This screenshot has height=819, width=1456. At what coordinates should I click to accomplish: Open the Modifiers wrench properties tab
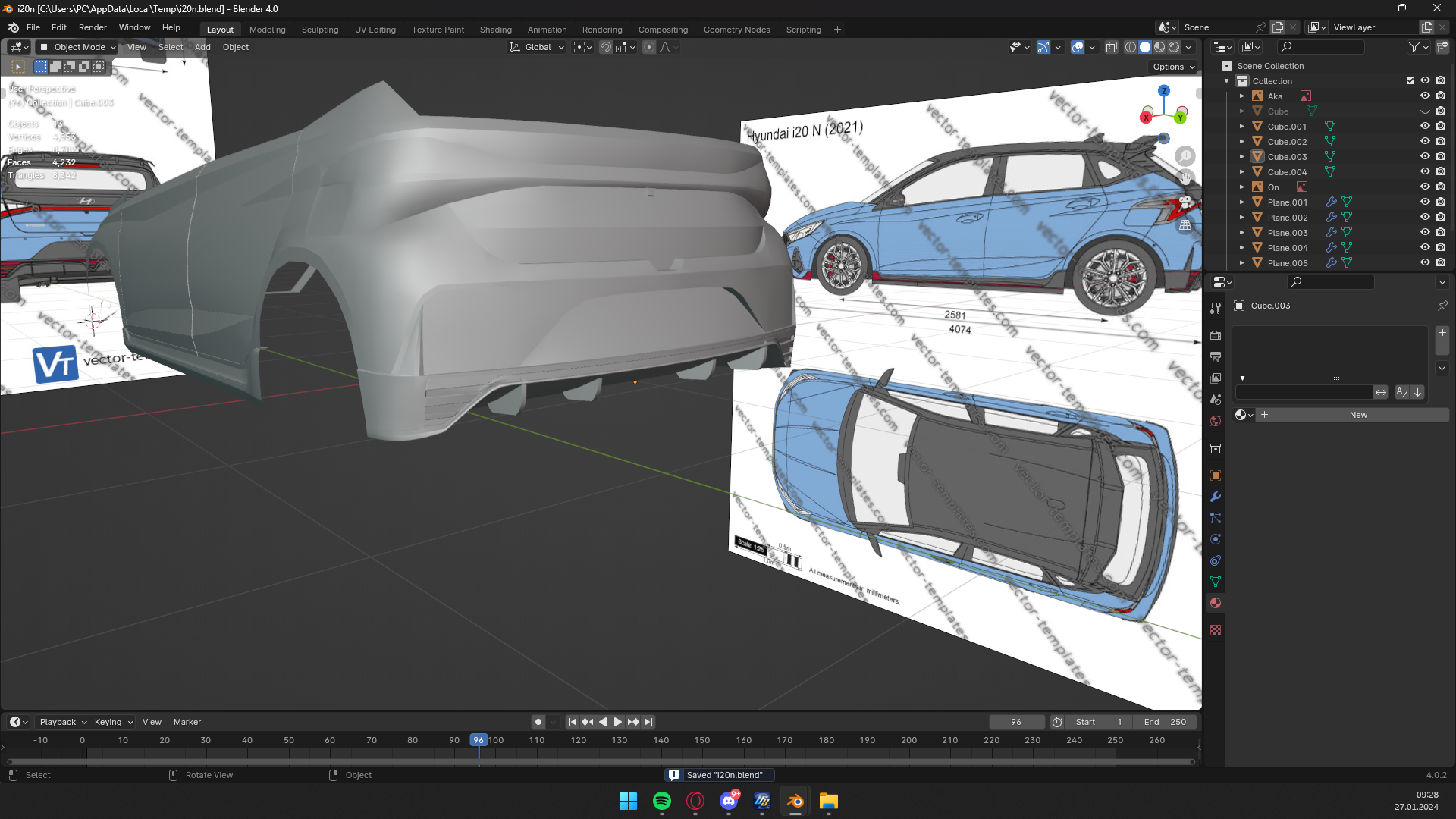[x=1216, y=497]
